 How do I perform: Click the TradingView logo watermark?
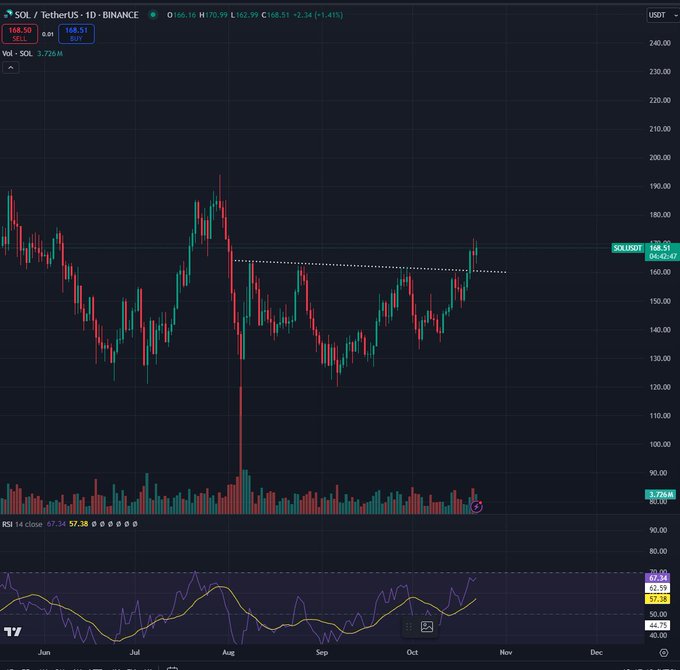point(13,632)
